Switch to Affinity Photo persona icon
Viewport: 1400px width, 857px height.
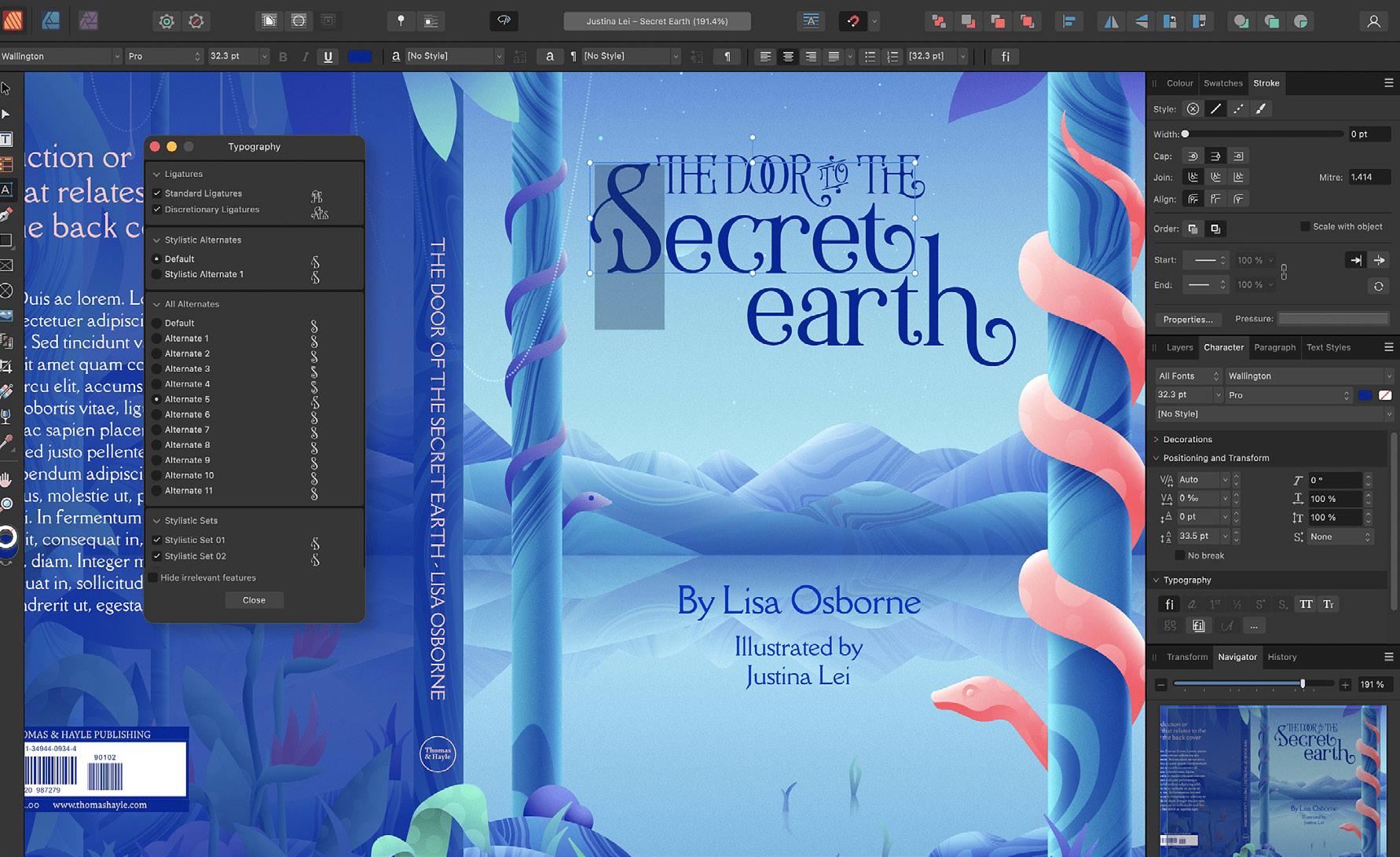[x=88, y=21]
